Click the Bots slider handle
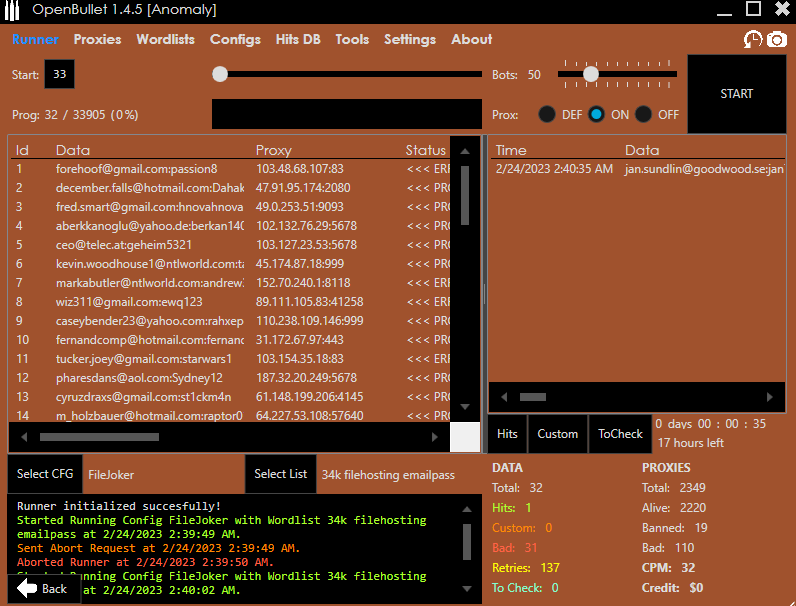Viewport: 796px width, 606px height. point(590,74)
